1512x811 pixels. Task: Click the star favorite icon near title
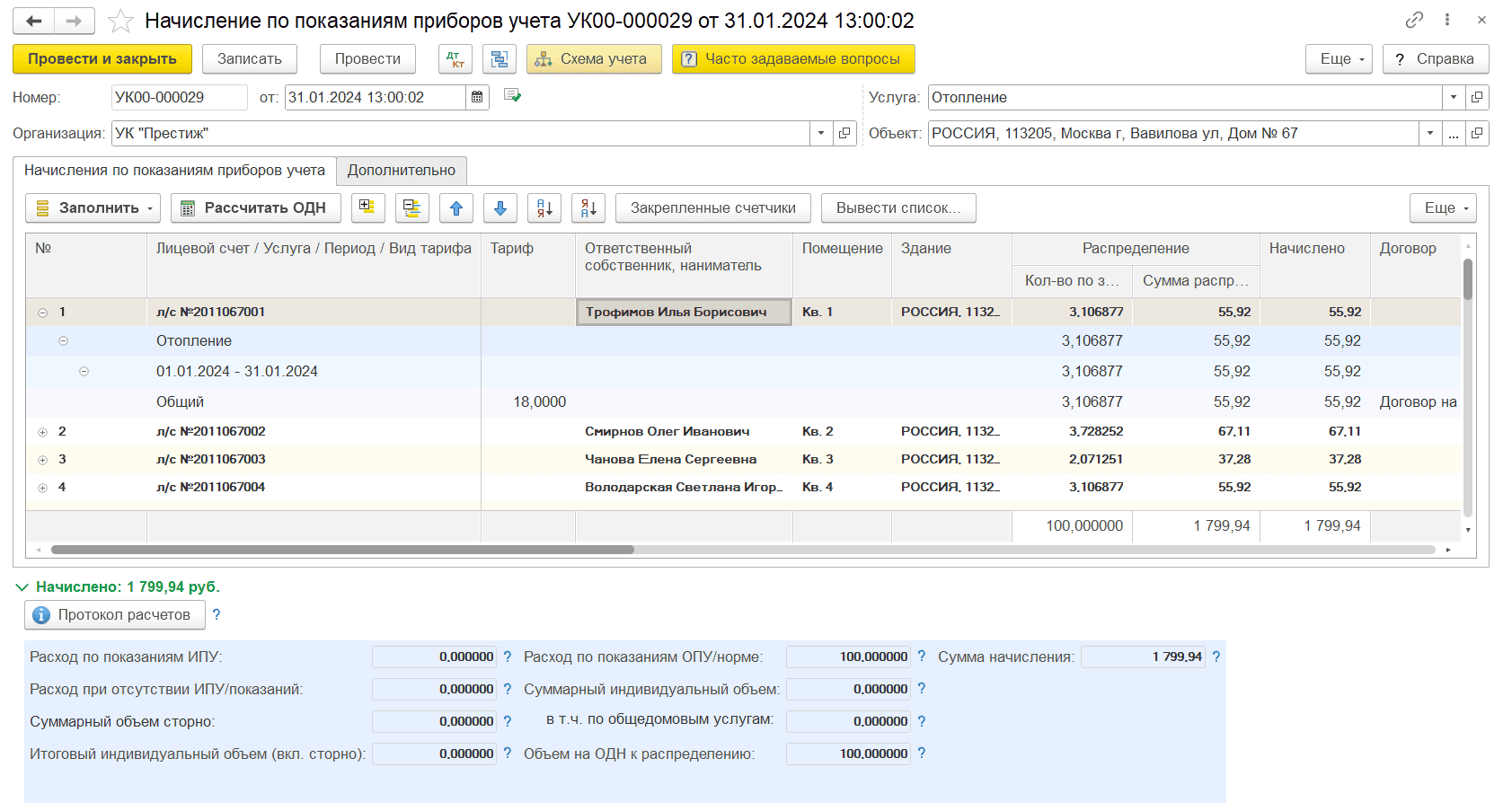tap(120, 21)
